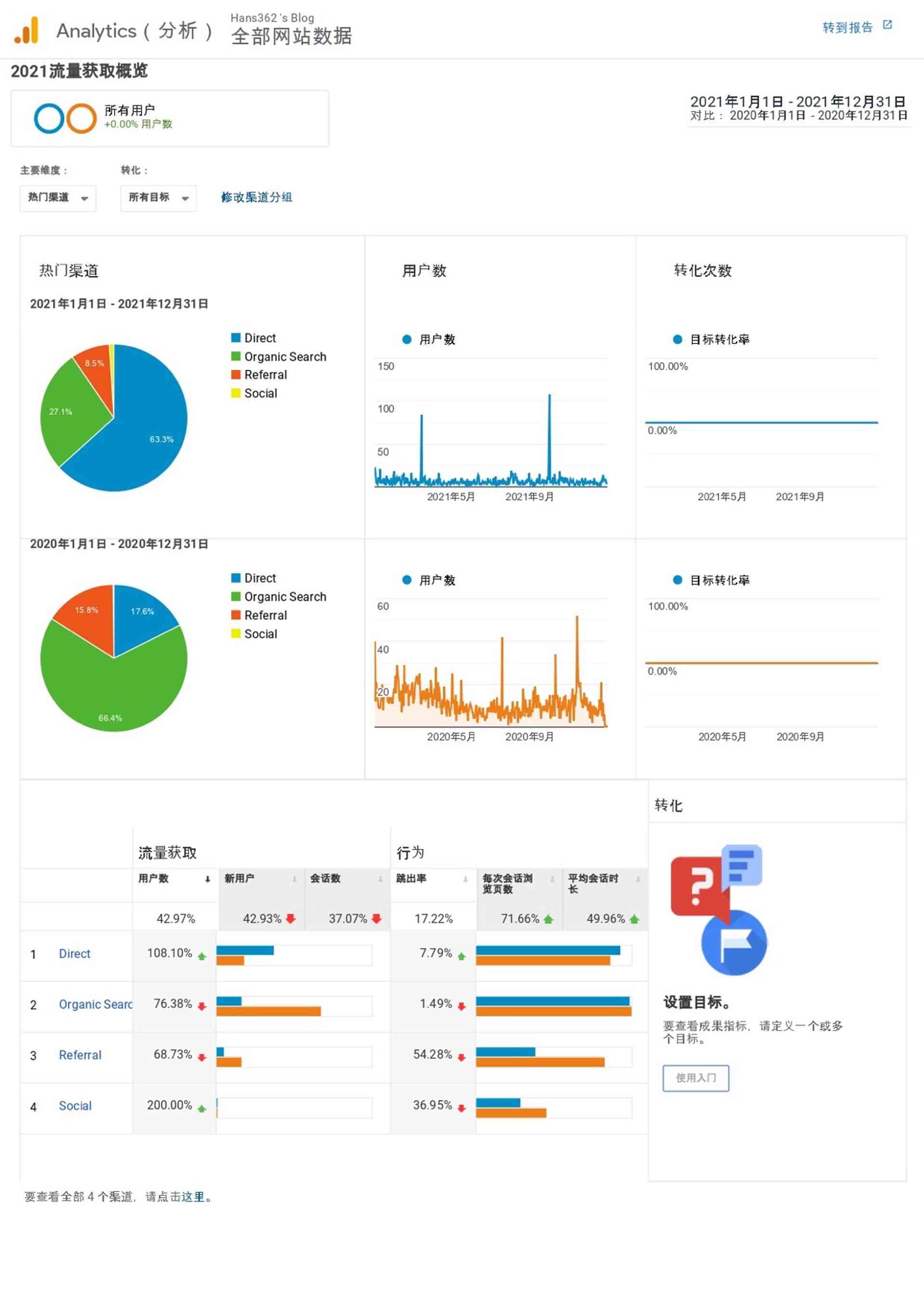Open the Social channel link in table
This screenshot has height=1308, width=924.
[75, 1106]
